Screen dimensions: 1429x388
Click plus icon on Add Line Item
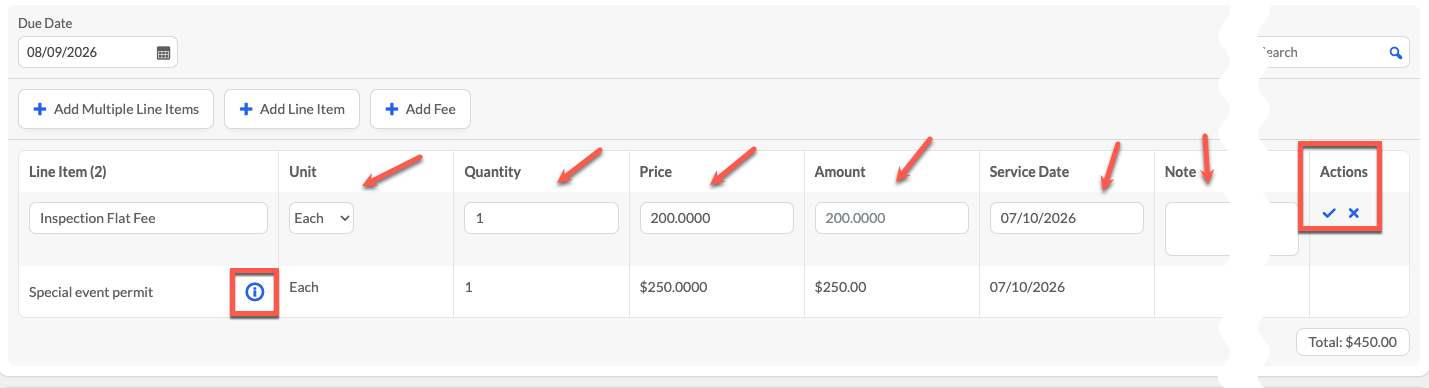pyautogui.click(x=246, y=109)
